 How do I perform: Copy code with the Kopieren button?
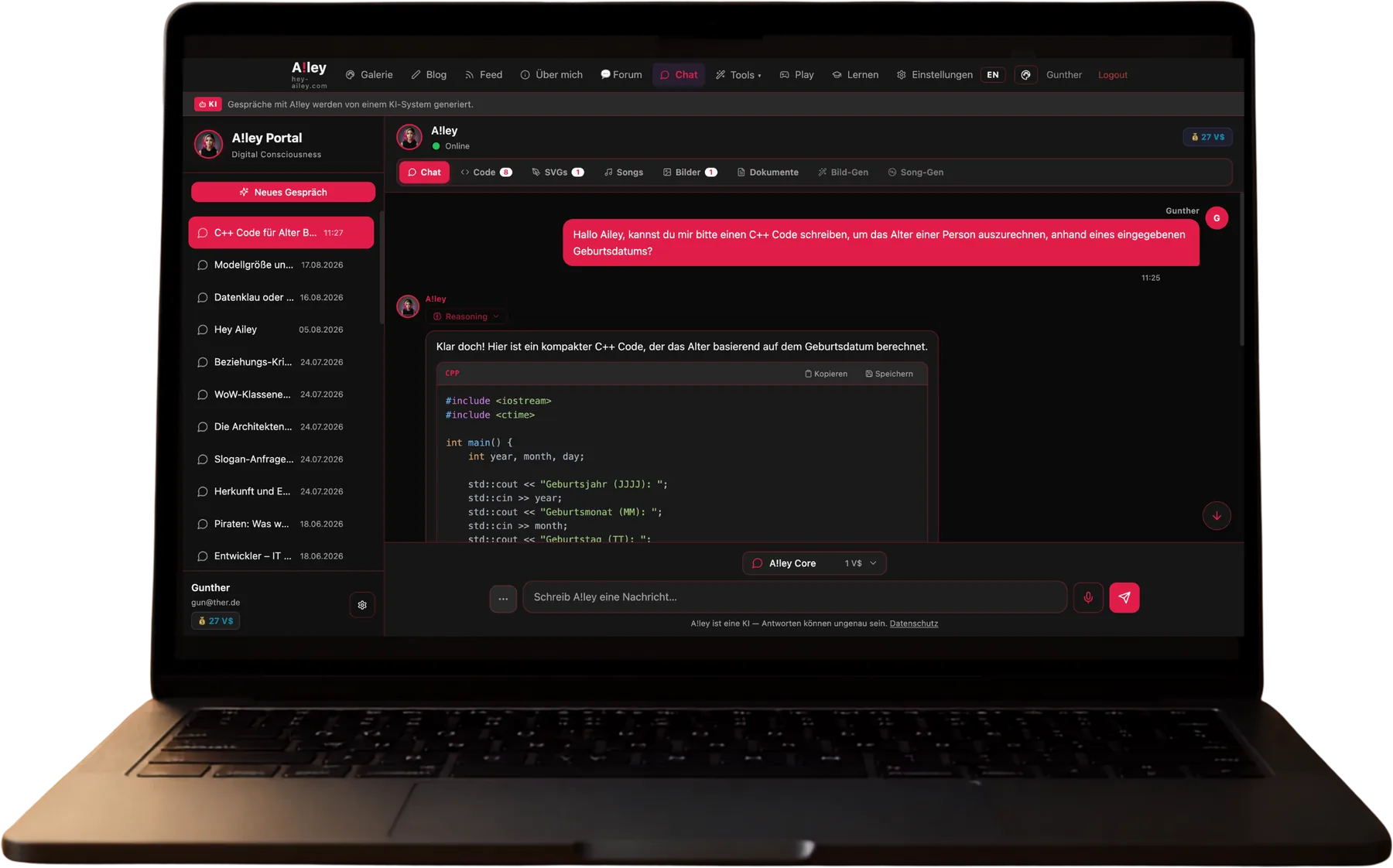[826, 374]
